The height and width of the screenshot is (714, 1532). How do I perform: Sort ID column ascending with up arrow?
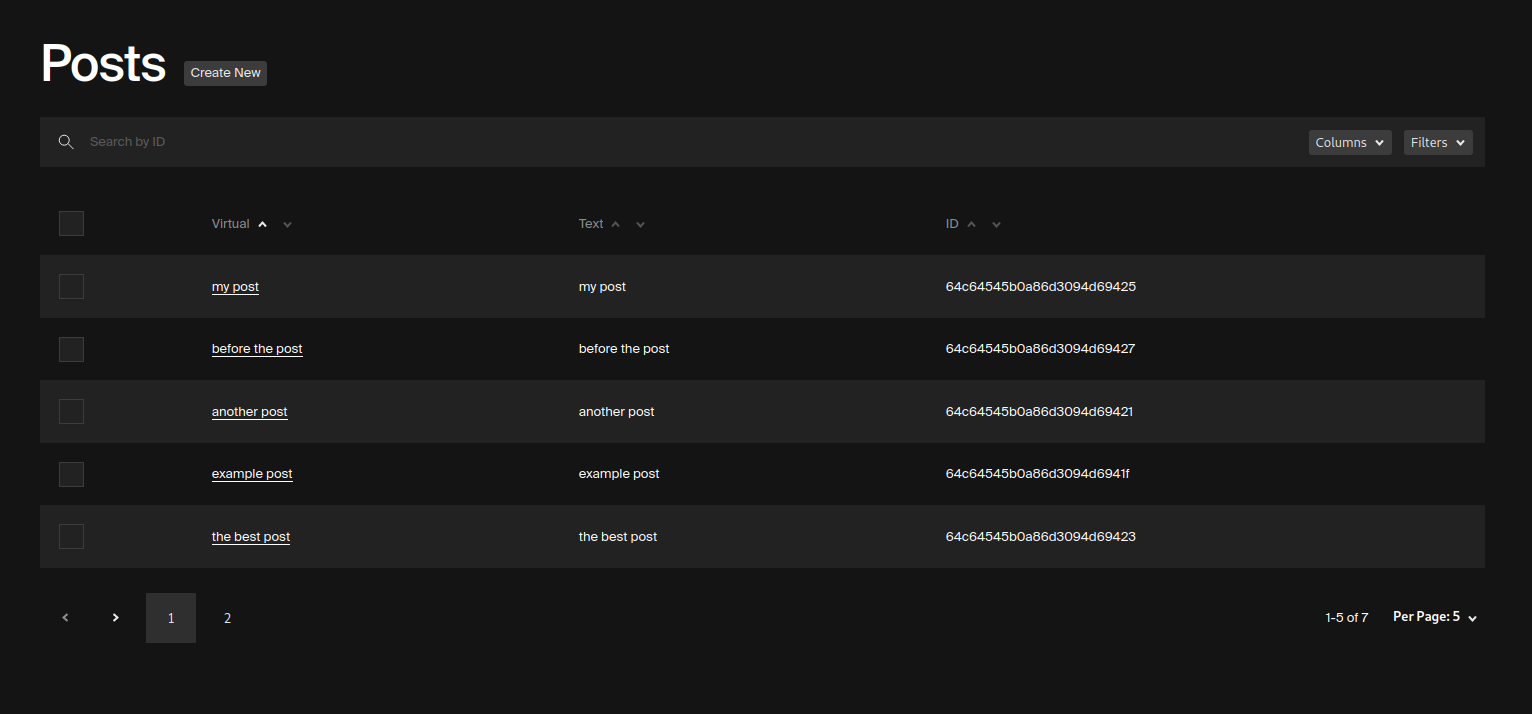(970, 223)
